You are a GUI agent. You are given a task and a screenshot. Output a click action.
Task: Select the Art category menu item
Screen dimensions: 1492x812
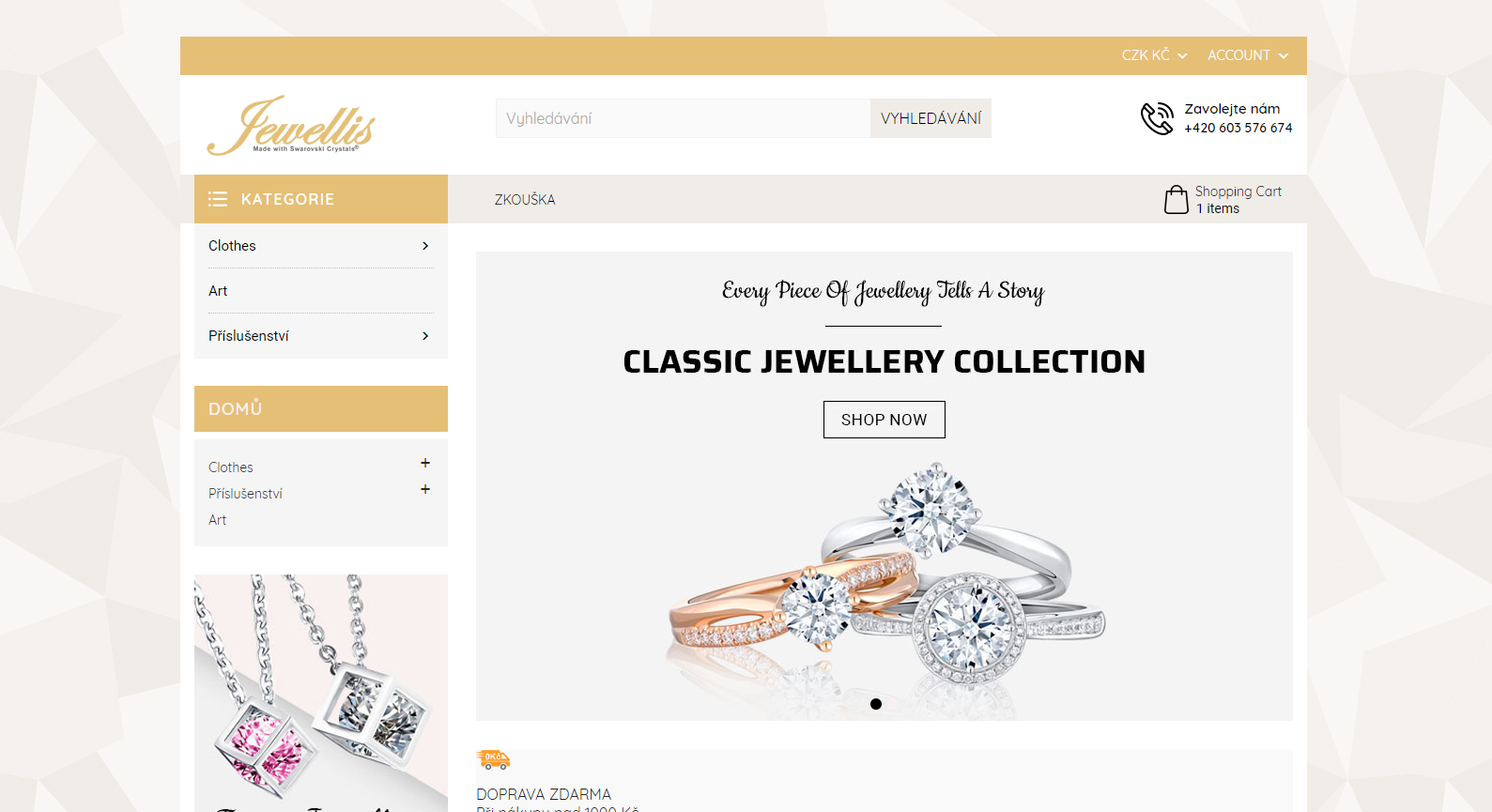coord(321,291)
